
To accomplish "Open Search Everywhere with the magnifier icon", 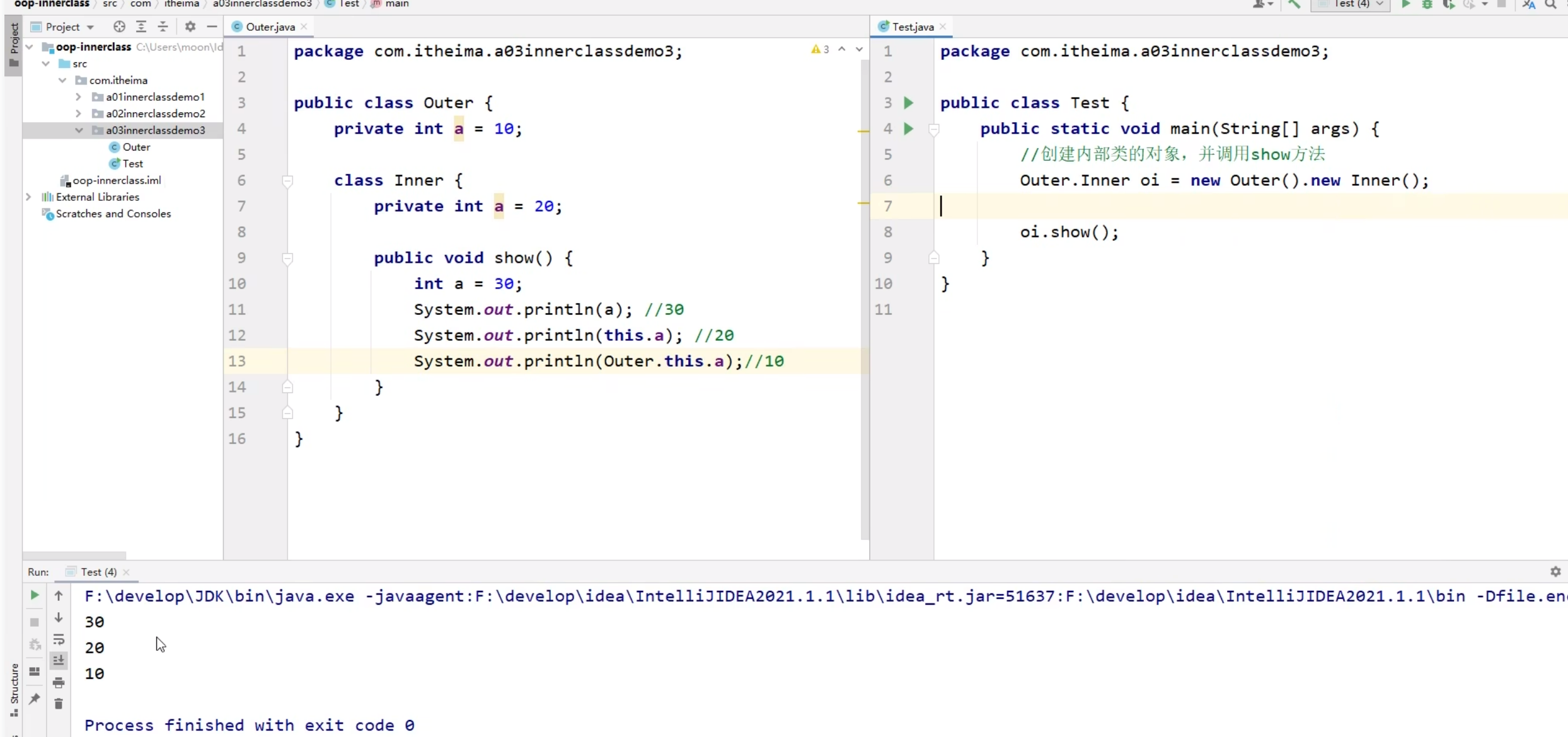I will point(1551,5).
